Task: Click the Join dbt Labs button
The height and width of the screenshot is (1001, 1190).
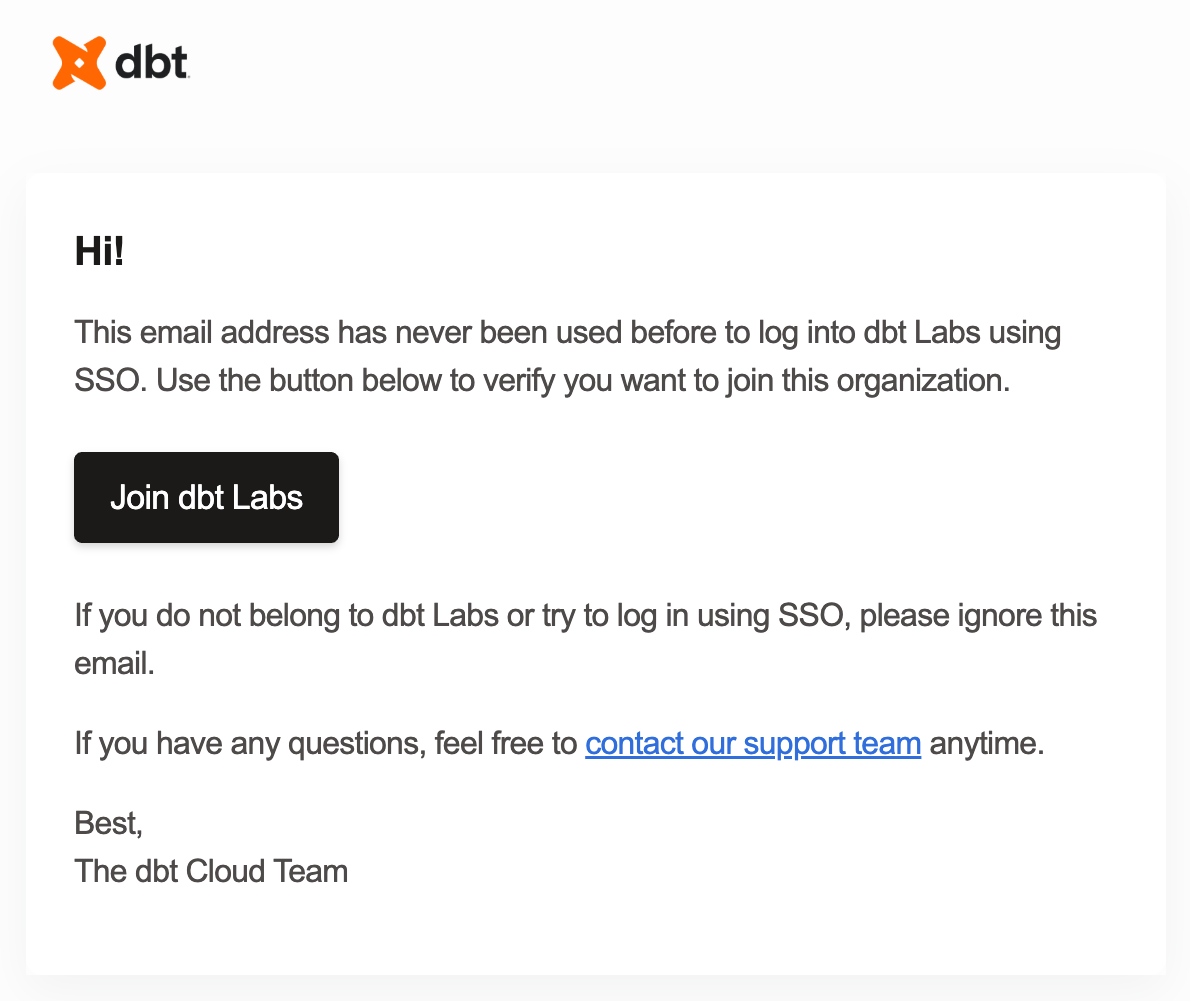Action: click(206, 497)
